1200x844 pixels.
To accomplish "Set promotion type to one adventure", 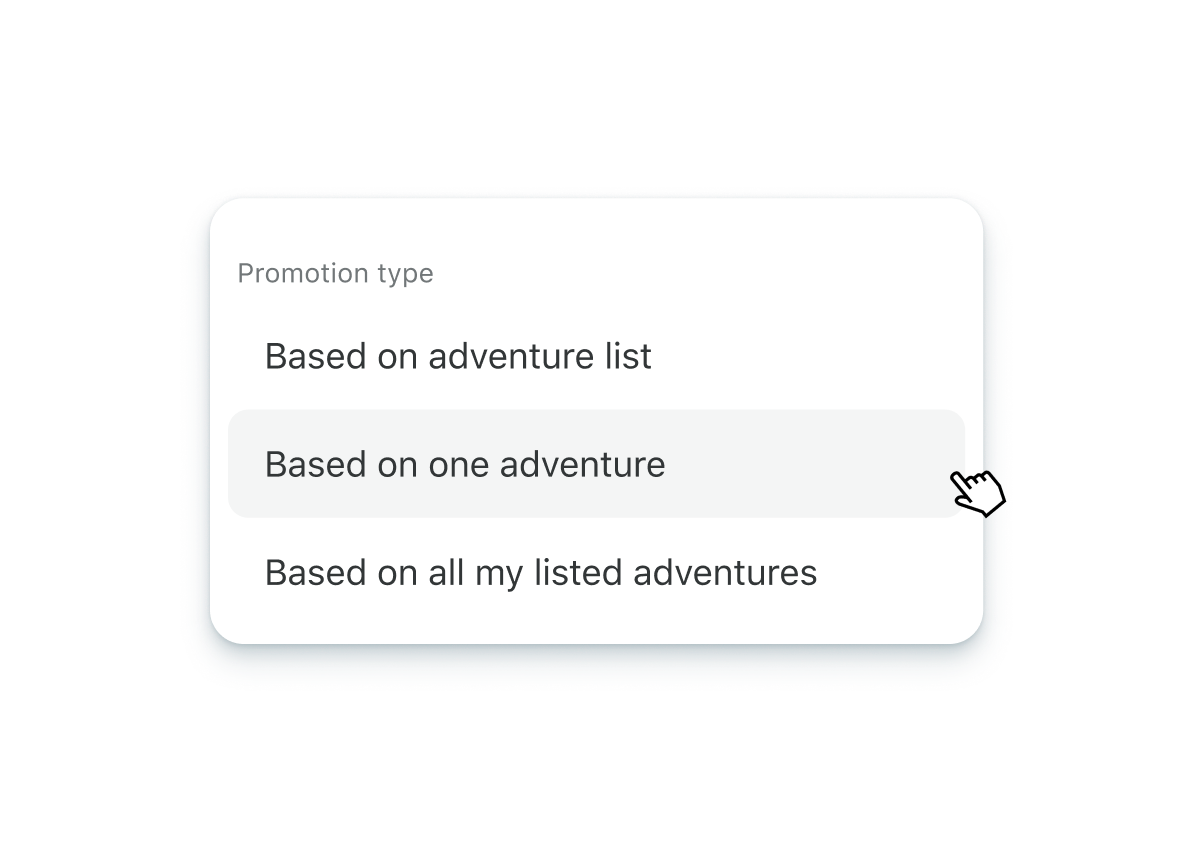I will click(465, 464).
